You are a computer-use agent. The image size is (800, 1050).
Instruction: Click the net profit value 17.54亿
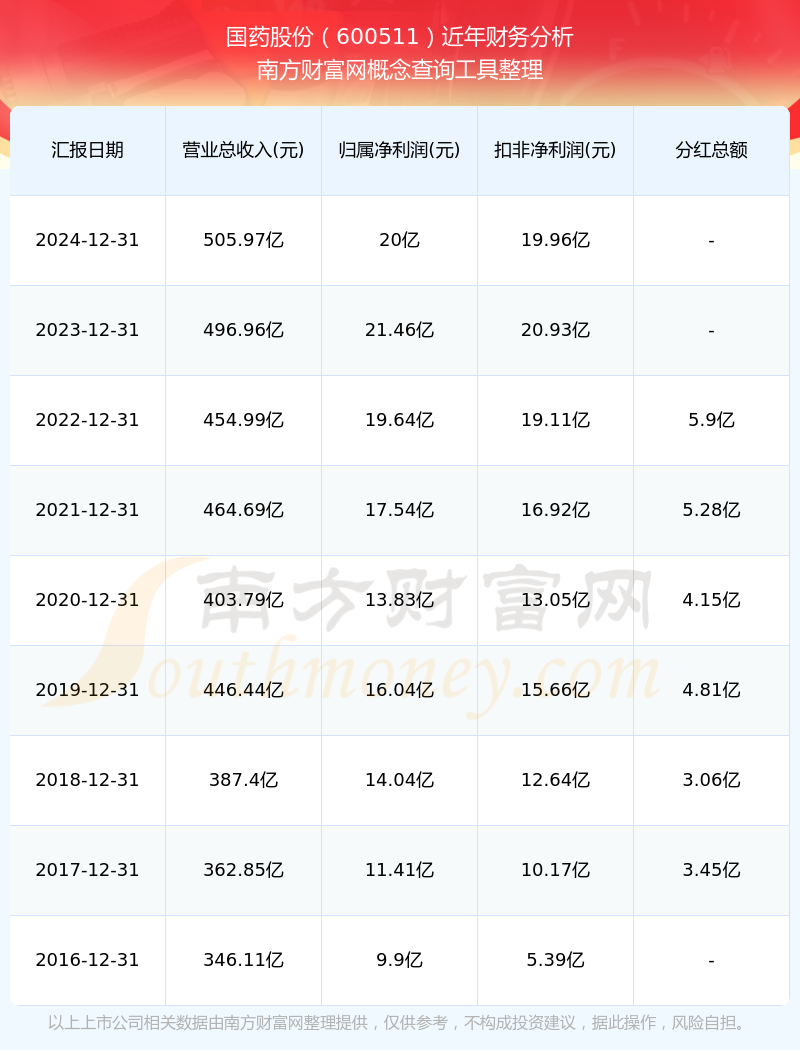click(x=400, y=510)
